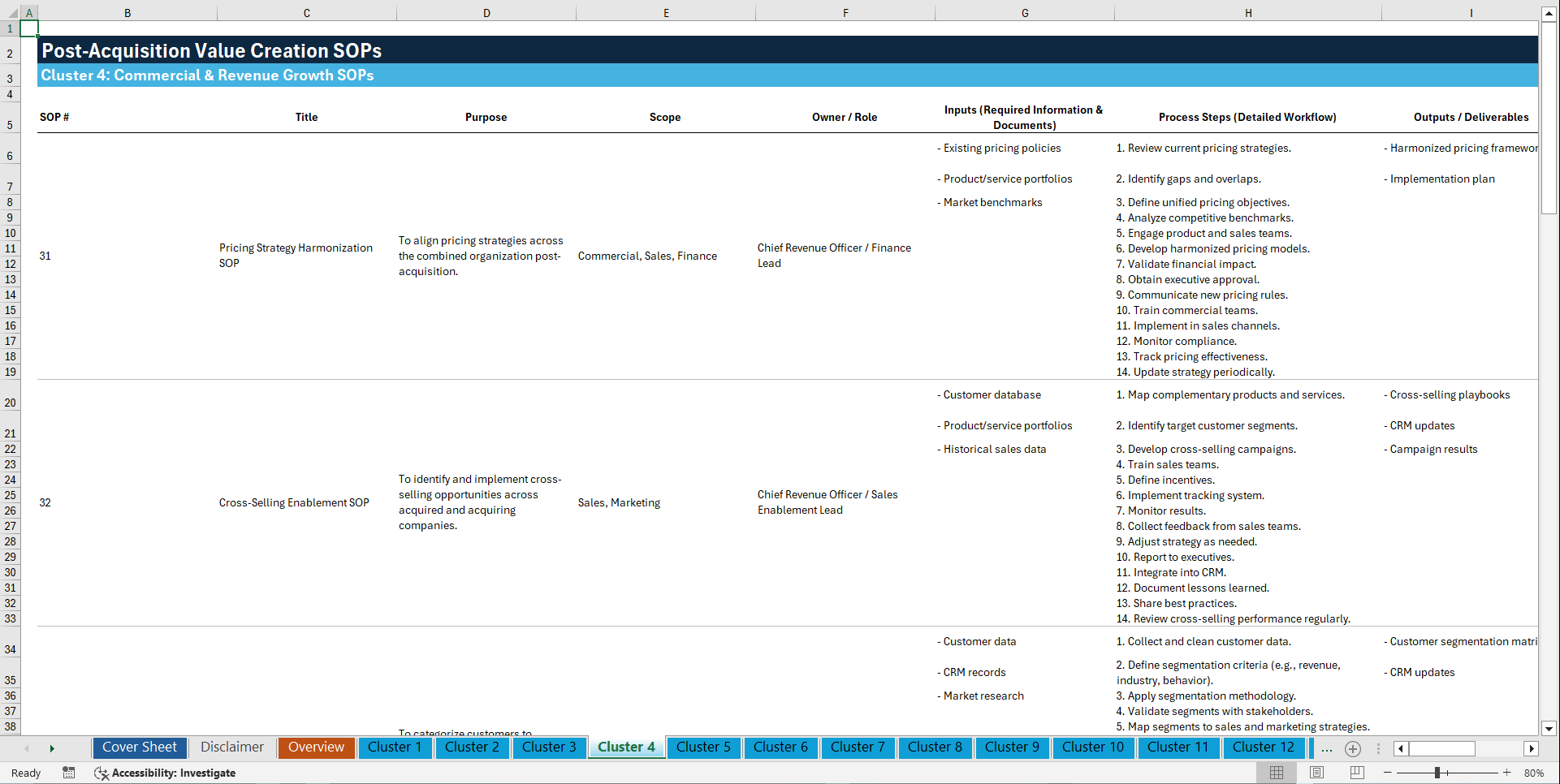
Task: Switch to the Cluster 7 sheet tab
Action: coord(858,747)
